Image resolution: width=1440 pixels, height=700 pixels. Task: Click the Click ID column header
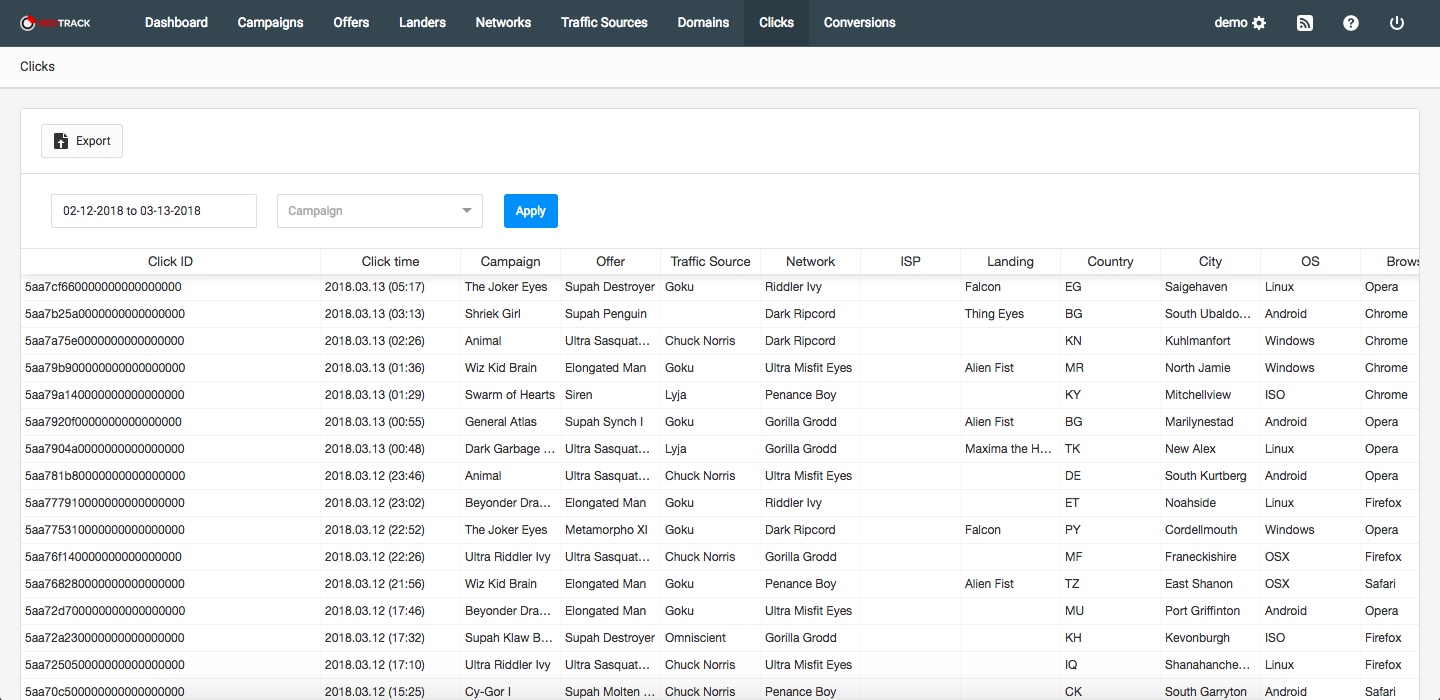coord(170,262)
